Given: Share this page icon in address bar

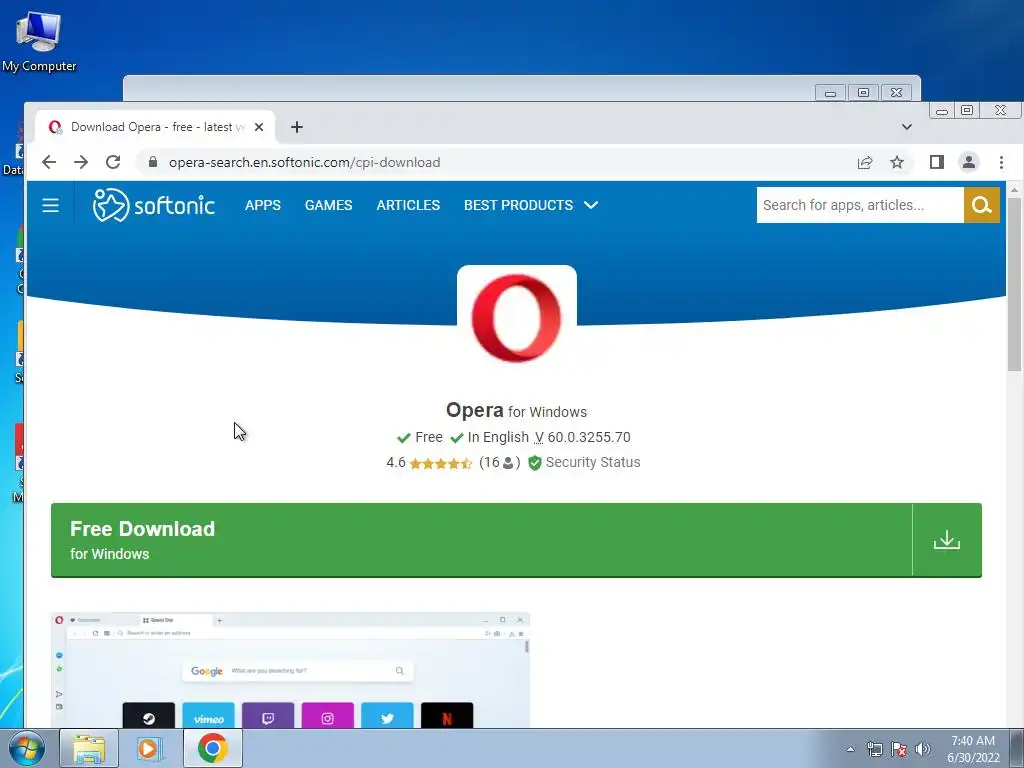Looking at the screenshot, I should [x=865, y=162].
